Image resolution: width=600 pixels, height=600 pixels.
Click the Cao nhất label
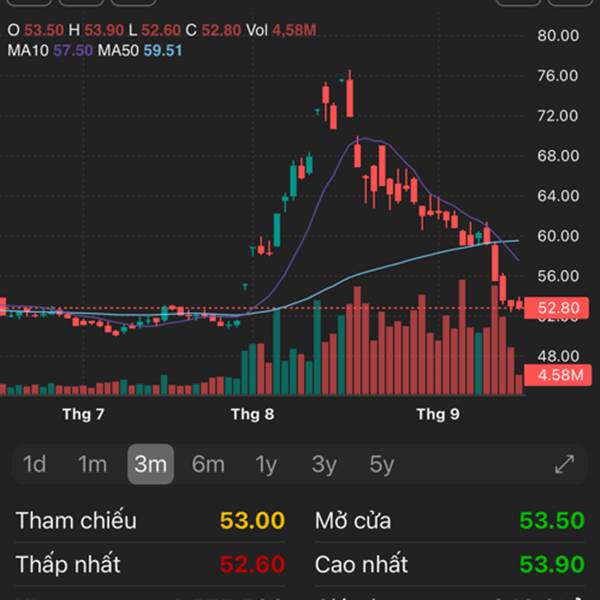[x=361, y=564]
